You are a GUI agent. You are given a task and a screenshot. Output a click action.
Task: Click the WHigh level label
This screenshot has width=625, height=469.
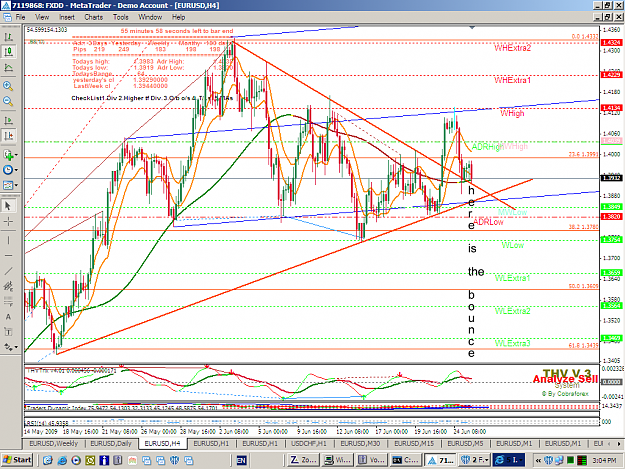pyautogui.click(x=513, y=114)
